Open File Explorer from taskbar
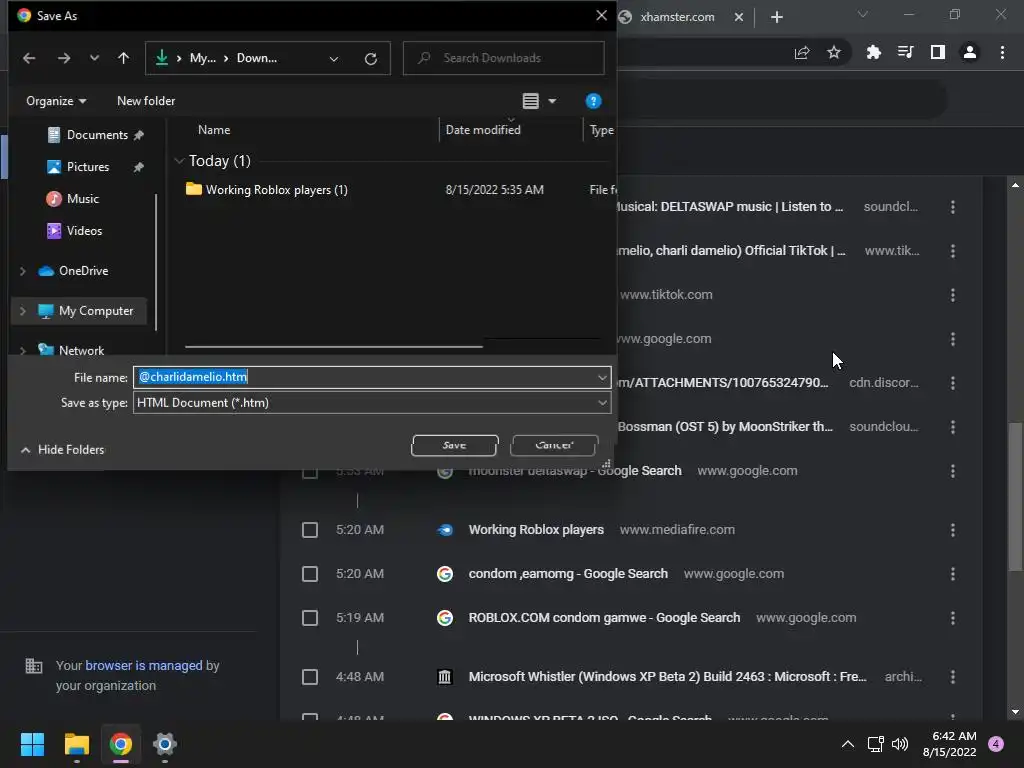1024x768 pixels. [x=76, y=744]
